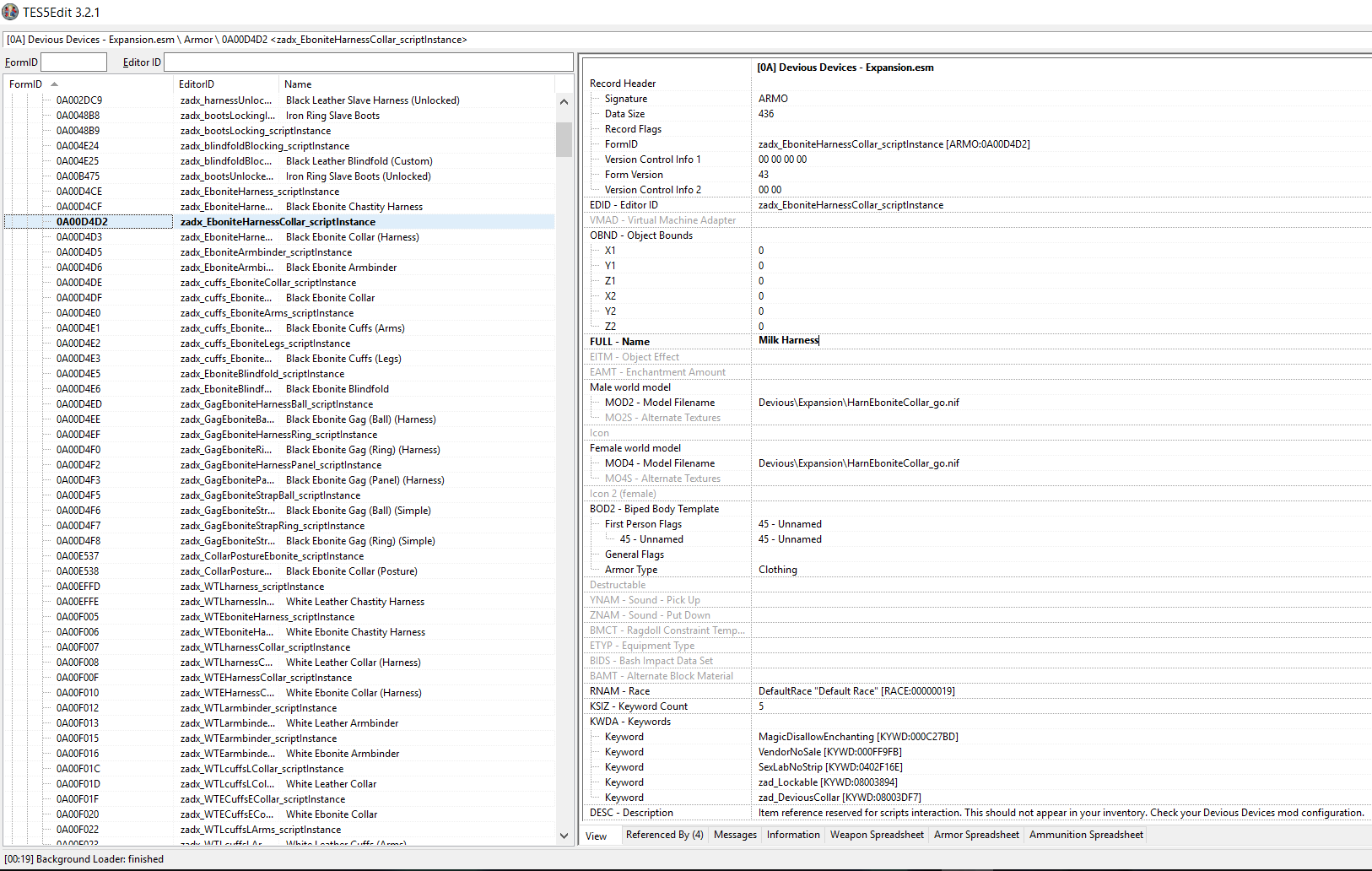Image resolution: width=1372 pixels, height=871 pixels.
Task: Click the KSIZ - Keyword Count value 5
Action: point(761,706)
